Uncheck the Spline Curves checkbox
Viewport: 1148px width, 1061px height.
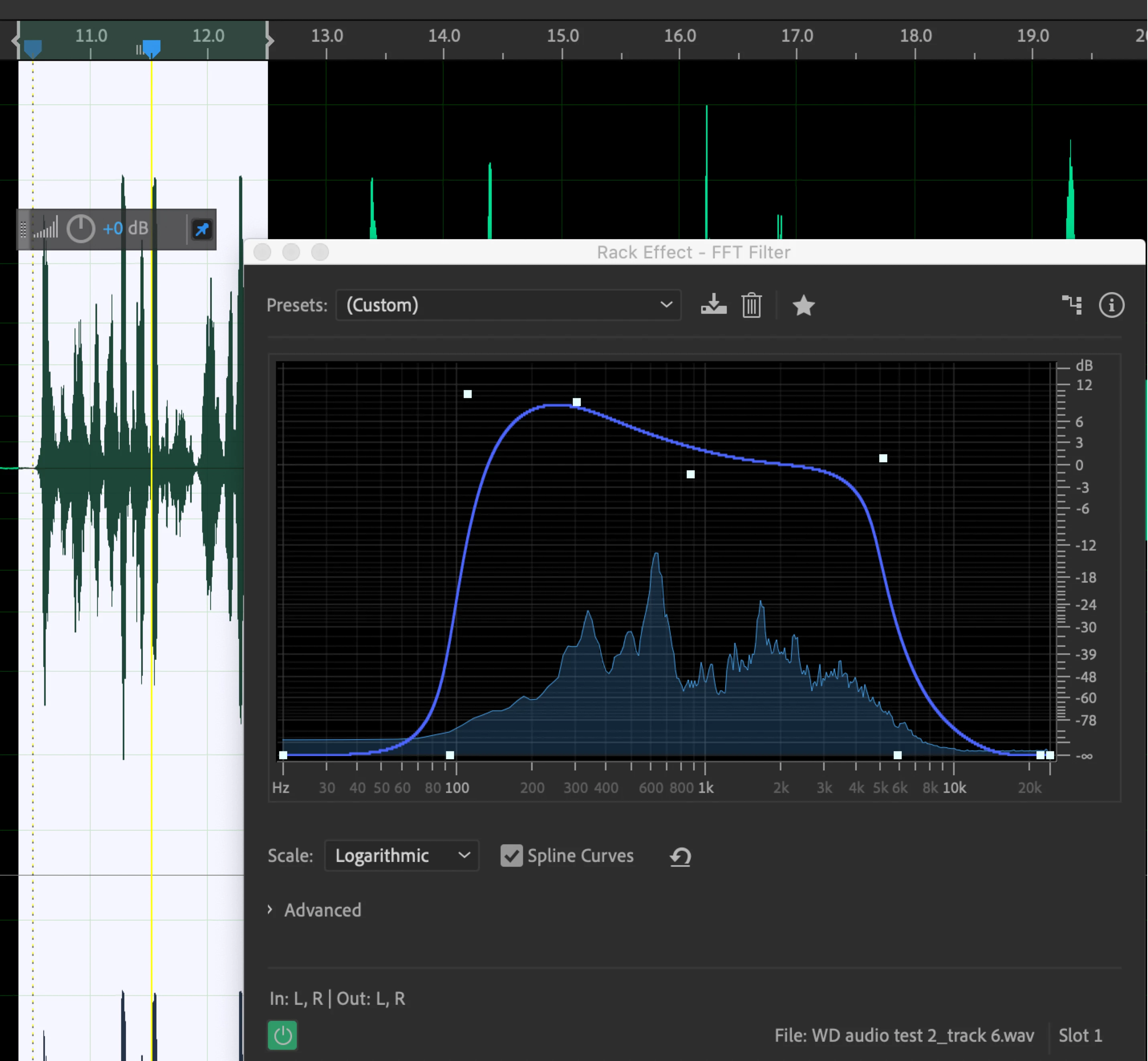point(511,856)
